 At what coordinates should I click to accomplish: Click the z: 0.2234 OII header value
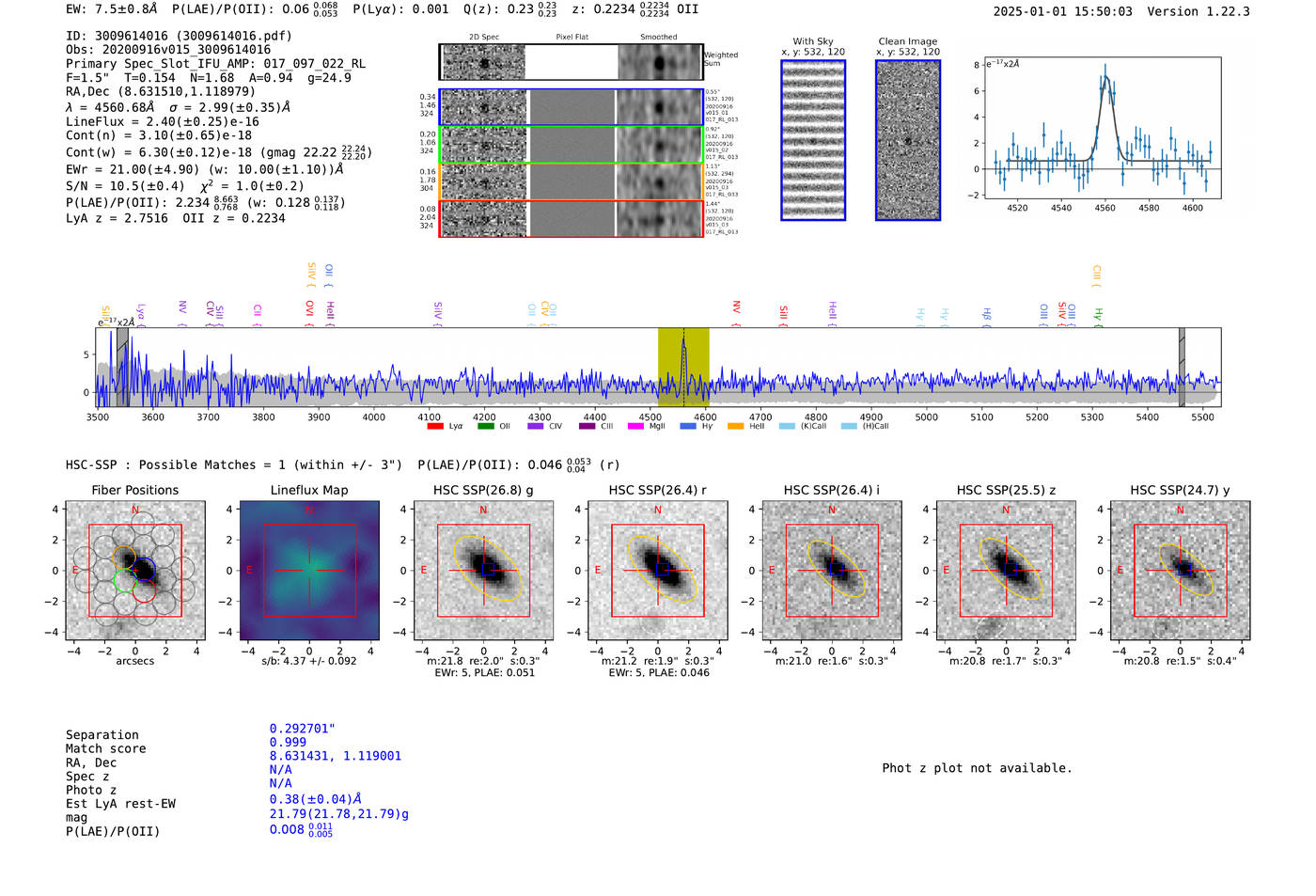click(635, 9)
